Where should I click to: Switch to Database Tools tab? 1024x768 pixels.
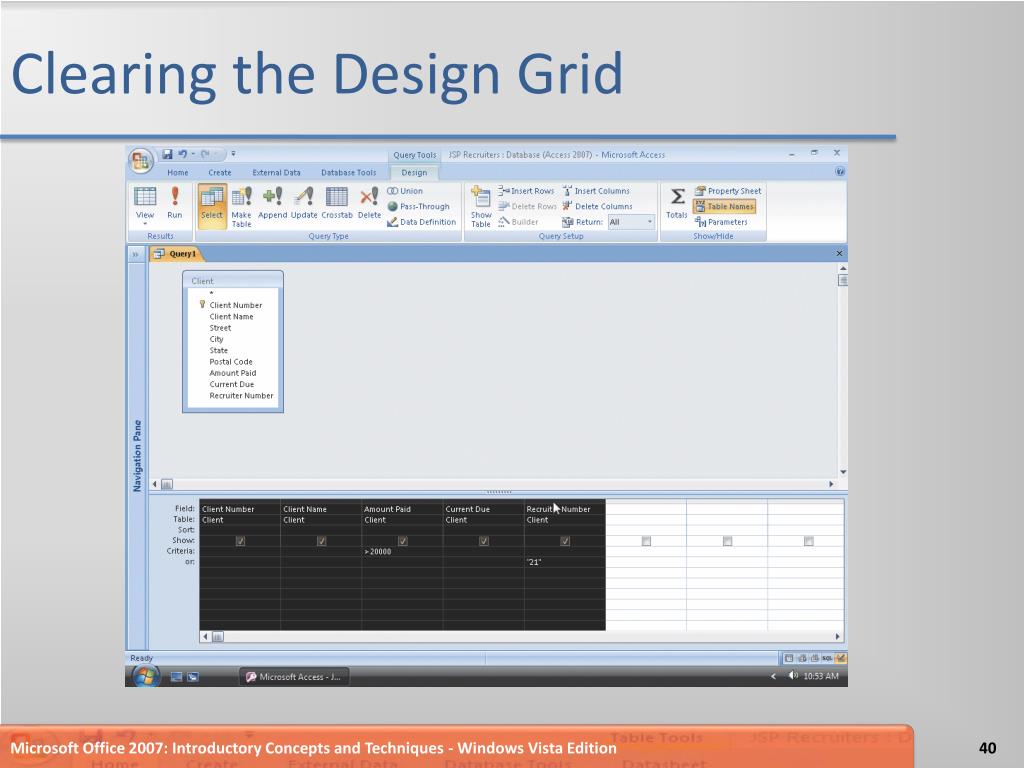coord(348,172)
